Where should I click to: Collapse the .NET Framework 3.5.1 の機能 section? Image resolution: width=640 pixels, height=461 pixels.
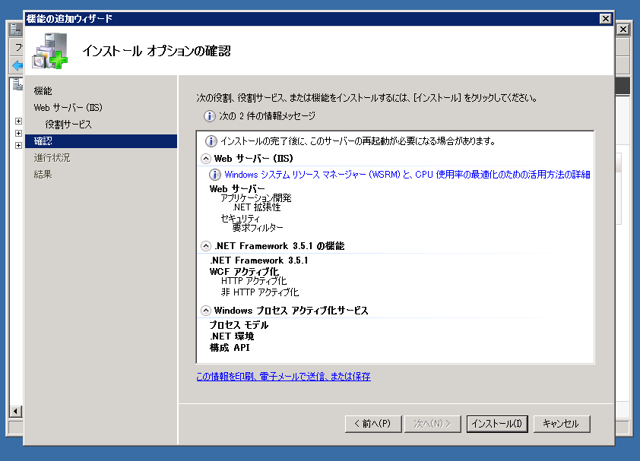[206, 246]
